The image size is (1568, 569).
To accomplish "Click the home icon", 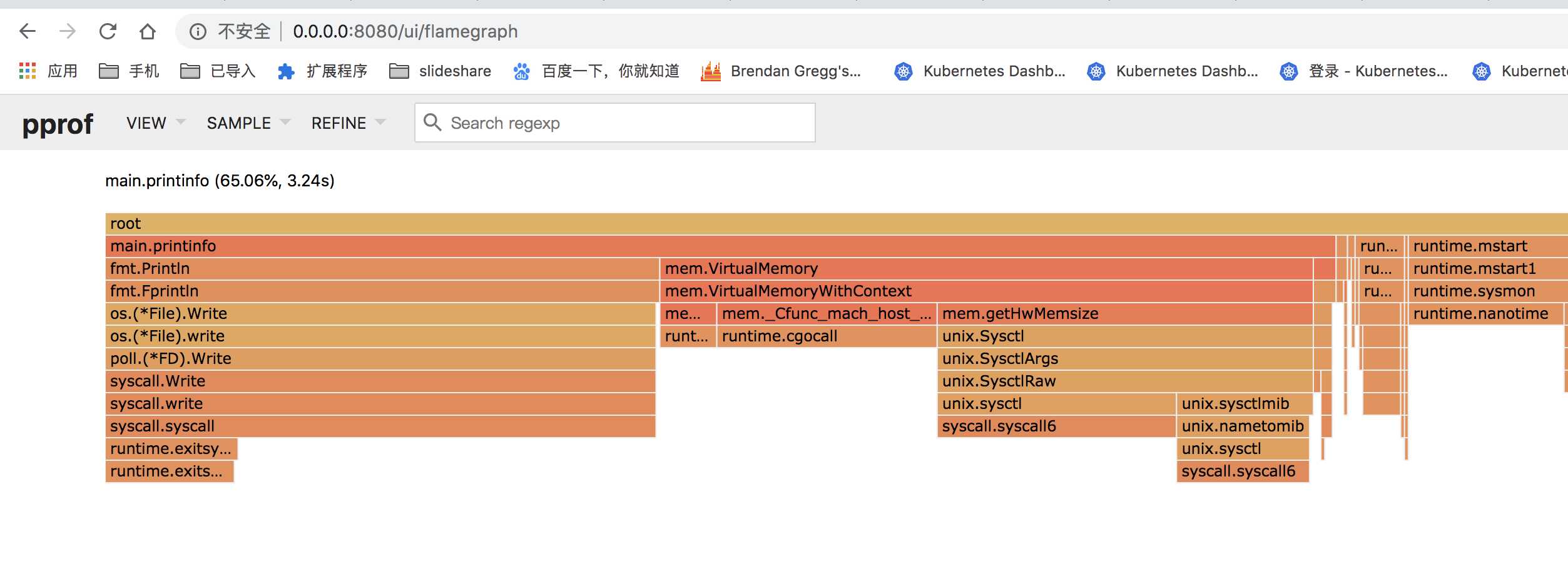I will coord(148,31).
